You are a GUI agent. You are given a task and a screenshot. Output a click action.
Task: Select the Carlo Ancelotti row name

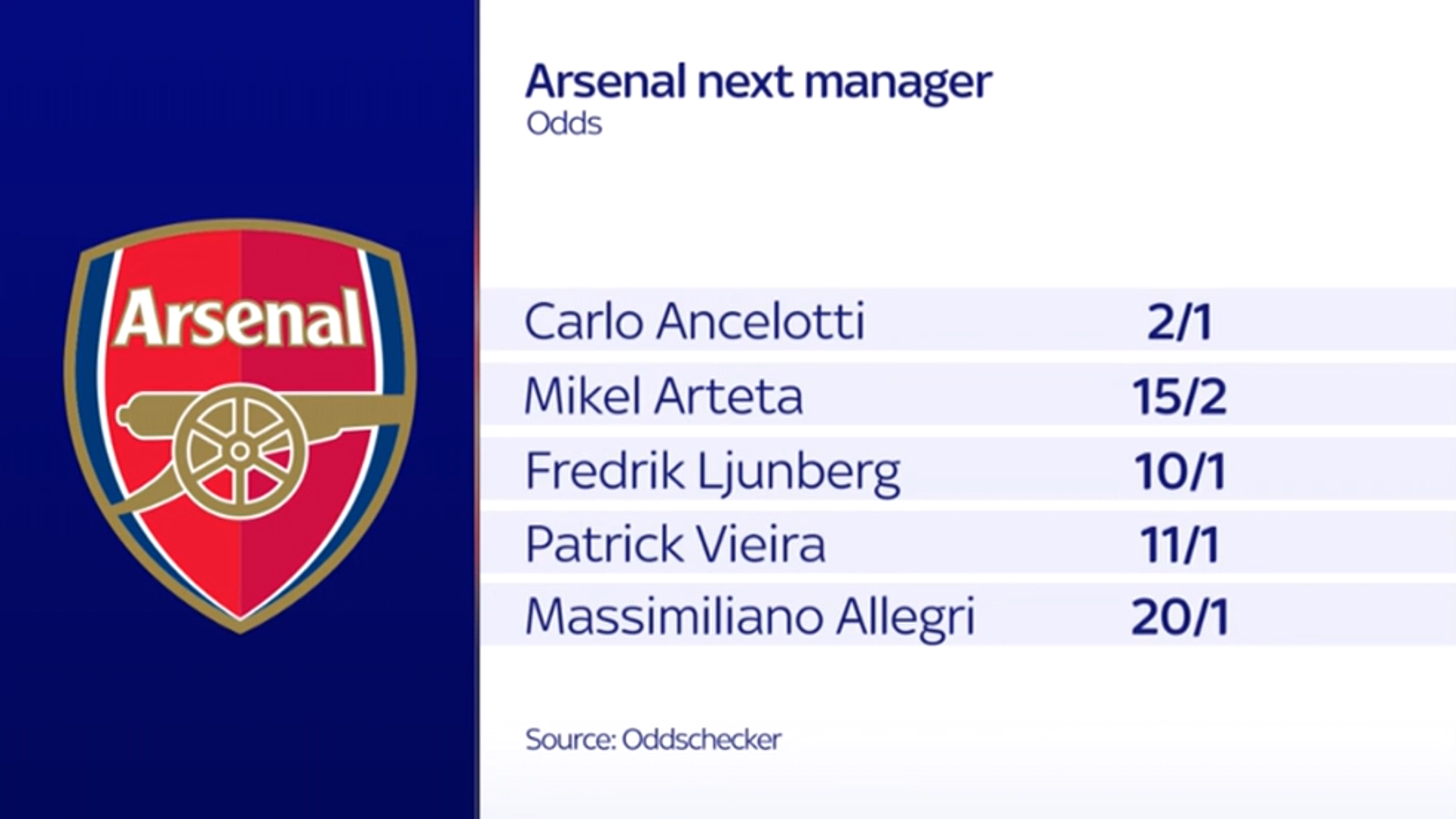pyautogui.click(x=695, y=321)
